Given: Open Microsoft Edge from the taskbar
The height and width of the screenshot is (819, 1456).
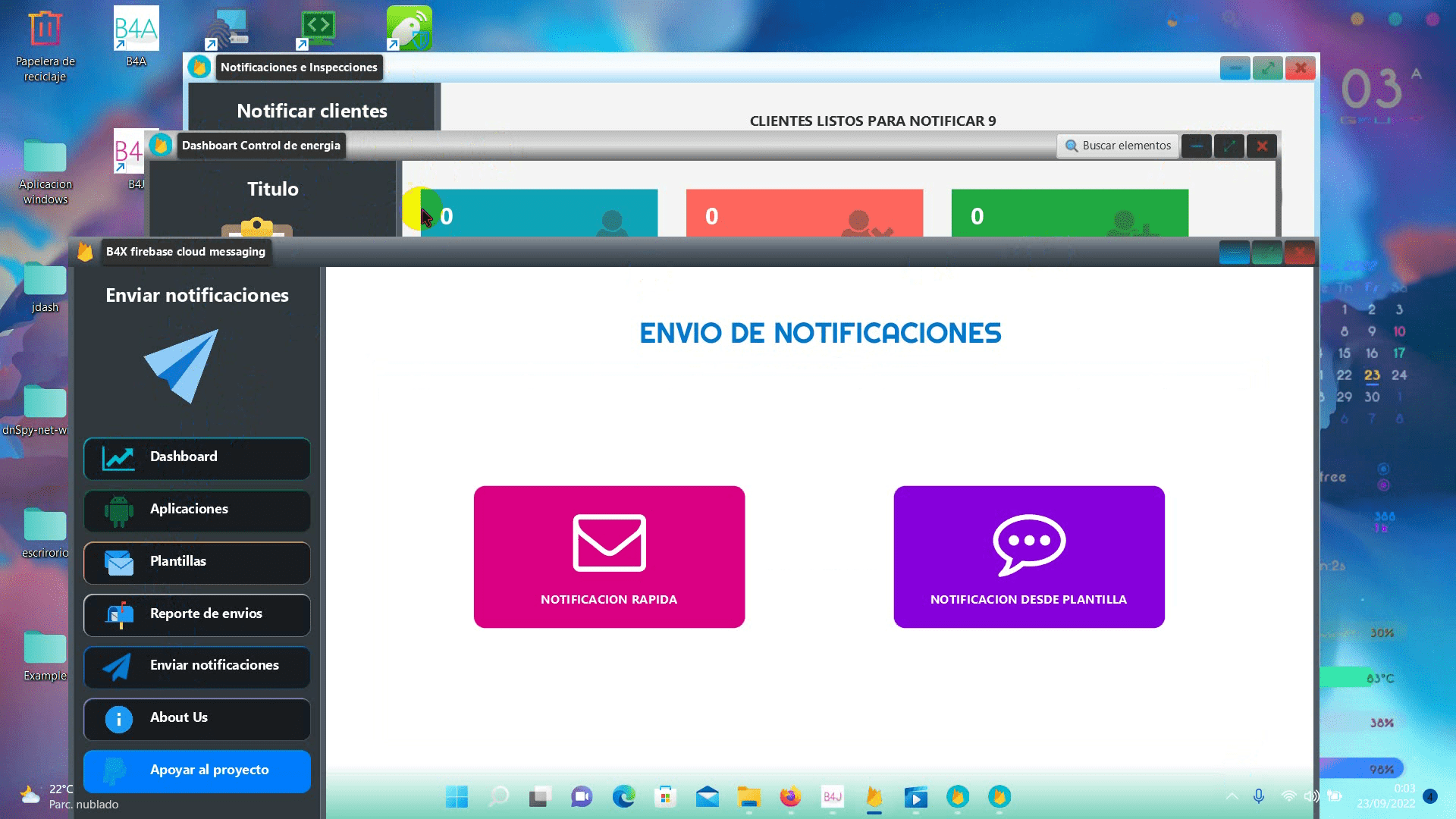Looking at the screenshot, I should (x=623, y=797).
